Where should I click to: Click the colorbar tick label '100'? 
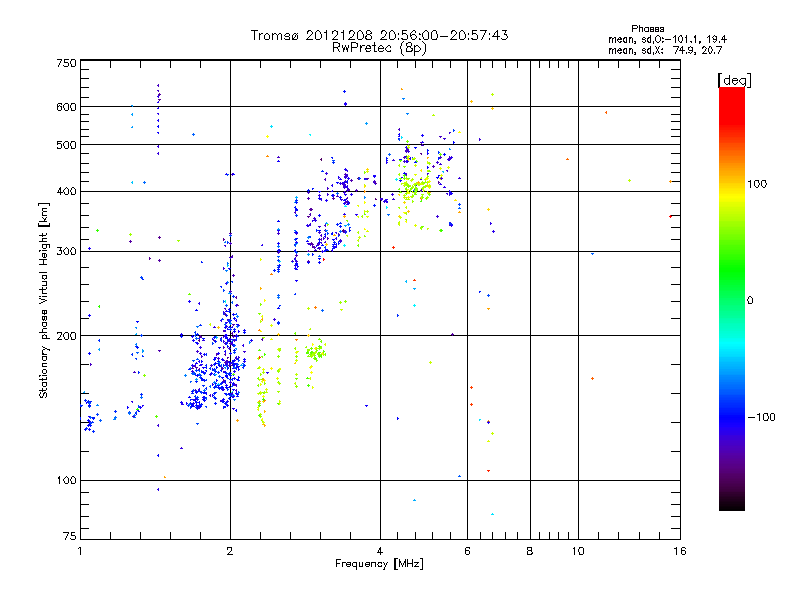tap(757, 184)
